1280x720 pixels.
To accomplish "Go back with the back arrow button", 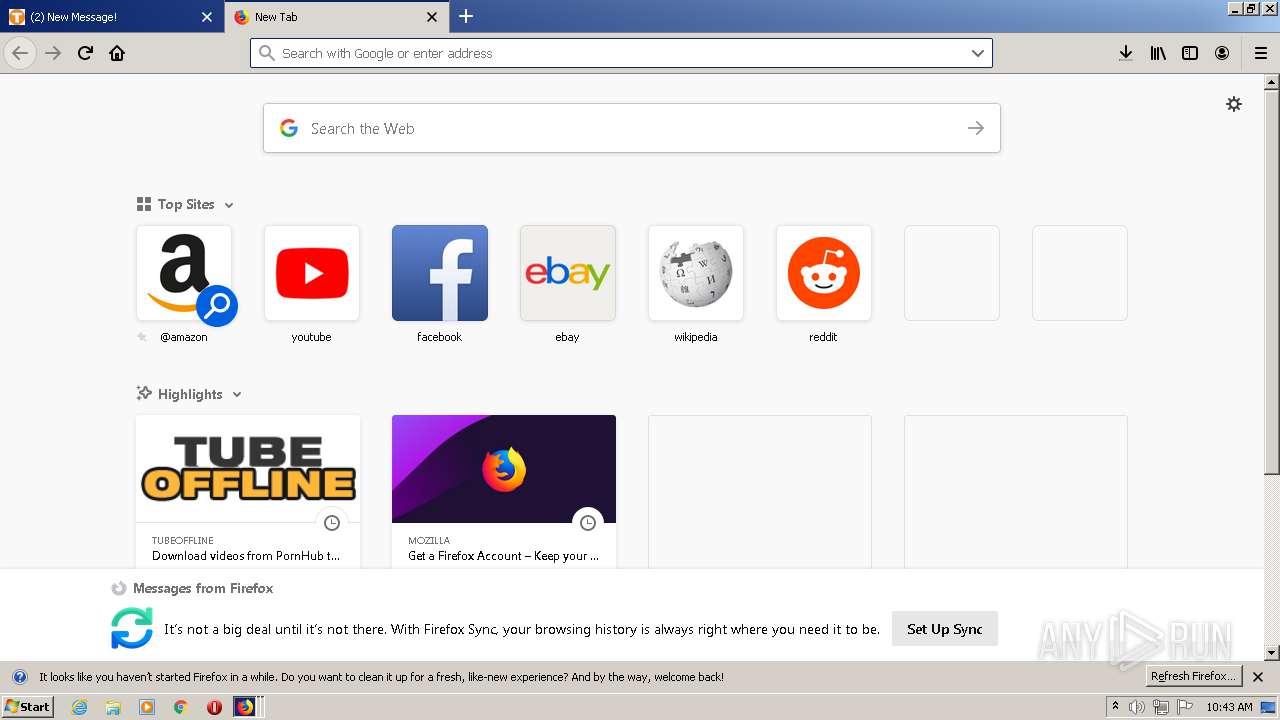I will [x=20, y=53].
